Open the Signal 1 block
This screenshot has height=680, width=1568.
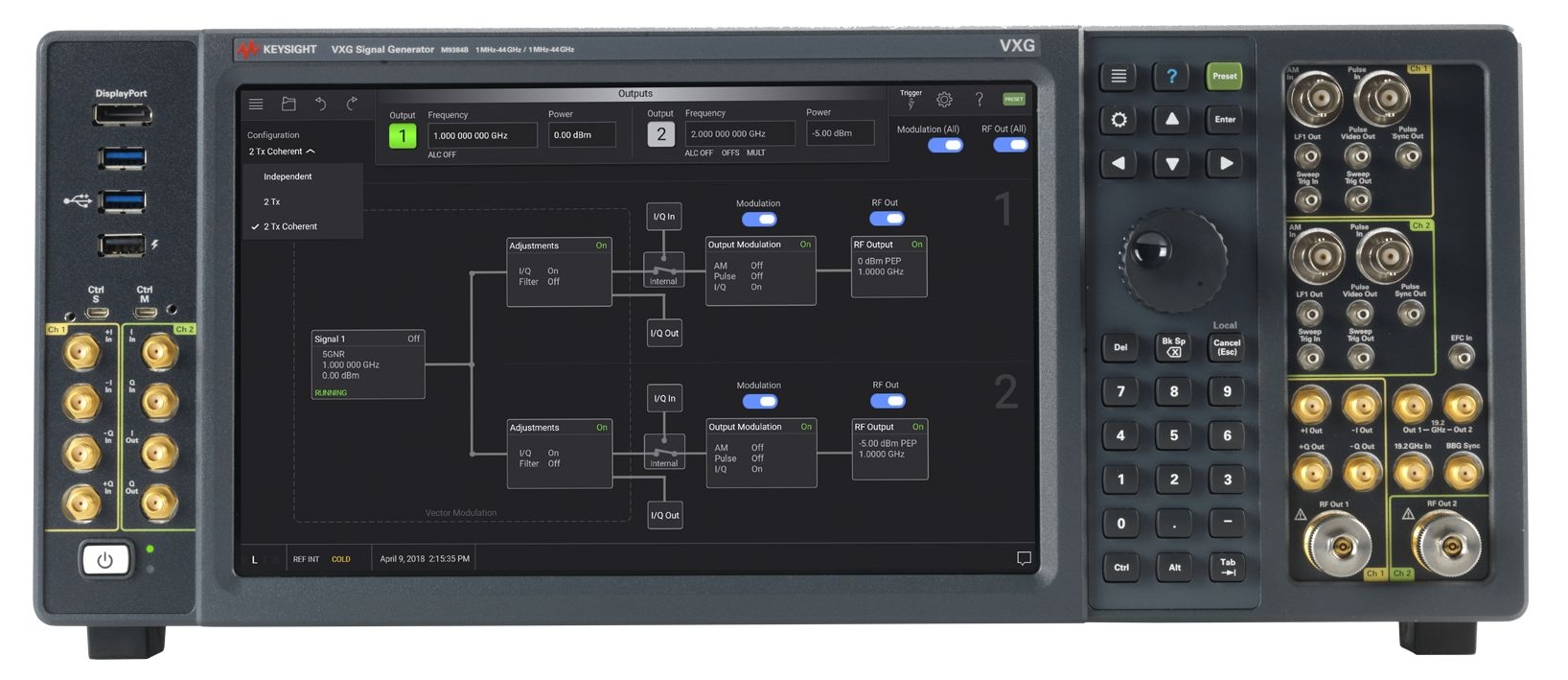point(368,364)
